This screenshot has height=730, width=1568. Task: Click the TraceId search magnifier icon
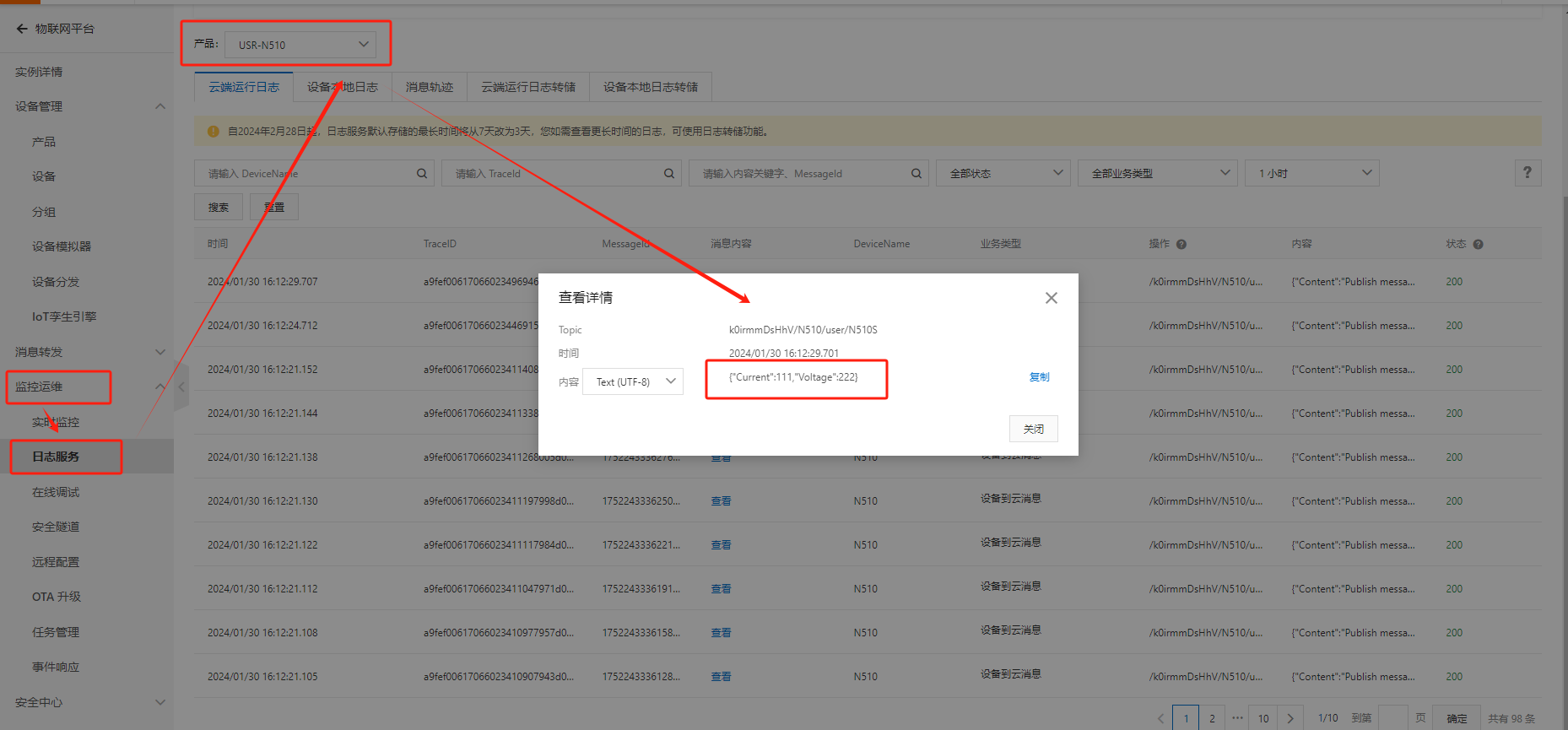tap(669, 174)
